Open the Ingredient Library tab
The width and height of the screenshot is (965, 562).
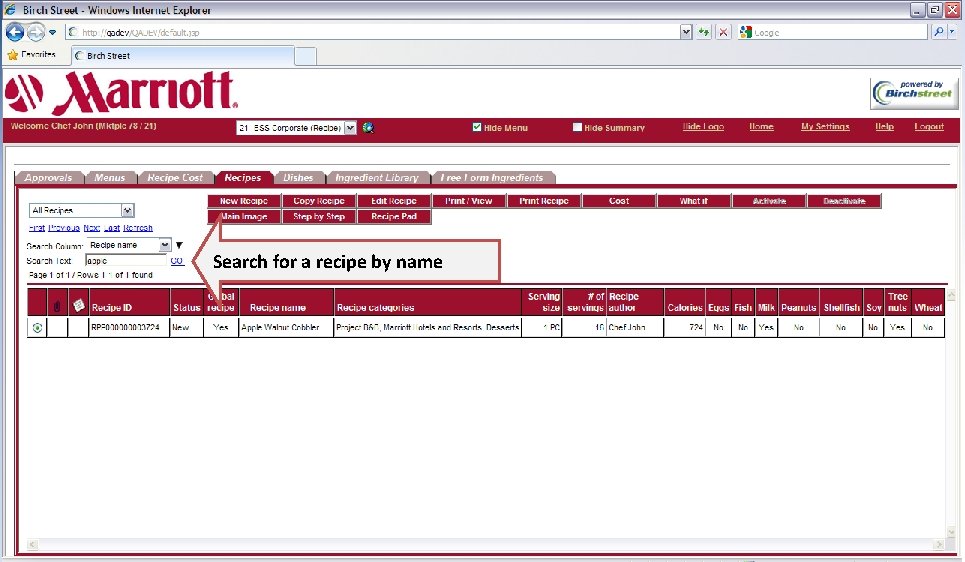(377, 177)
